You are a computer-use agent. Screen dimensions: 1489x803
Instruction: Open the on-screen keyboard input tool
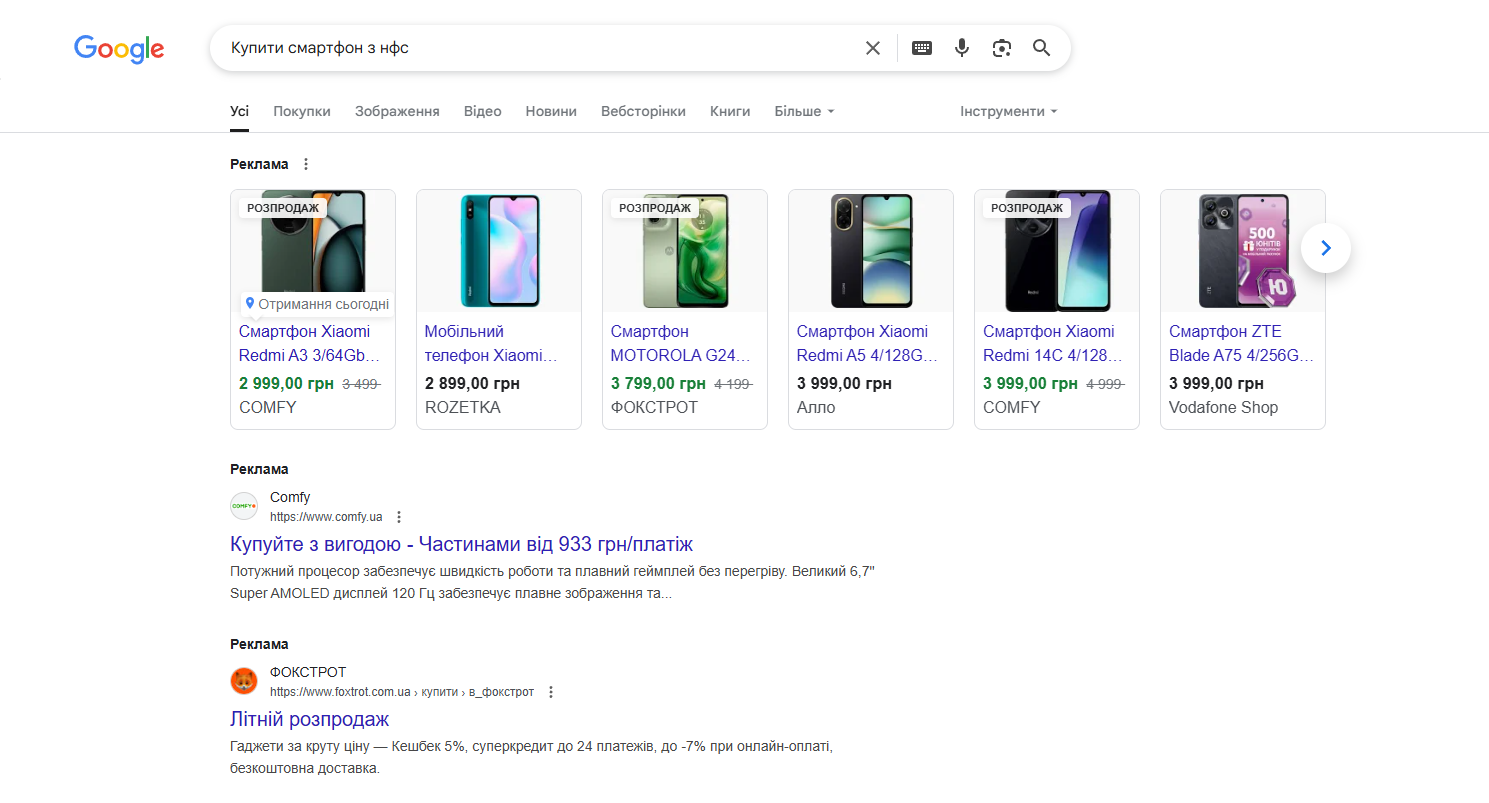pyautogui.click(x=922, y=48)
